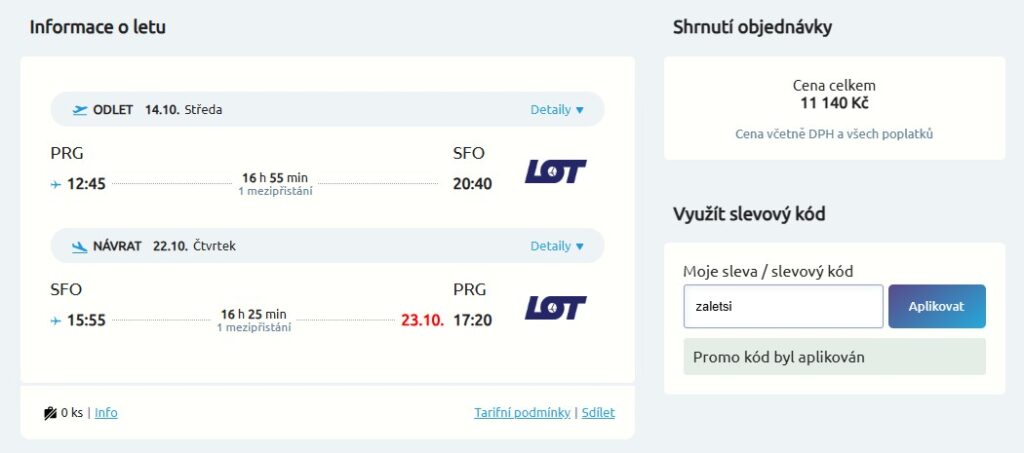Expand Detaily for the 22.10. return flight
This screenshot has height=453, width=1024.
557,246
